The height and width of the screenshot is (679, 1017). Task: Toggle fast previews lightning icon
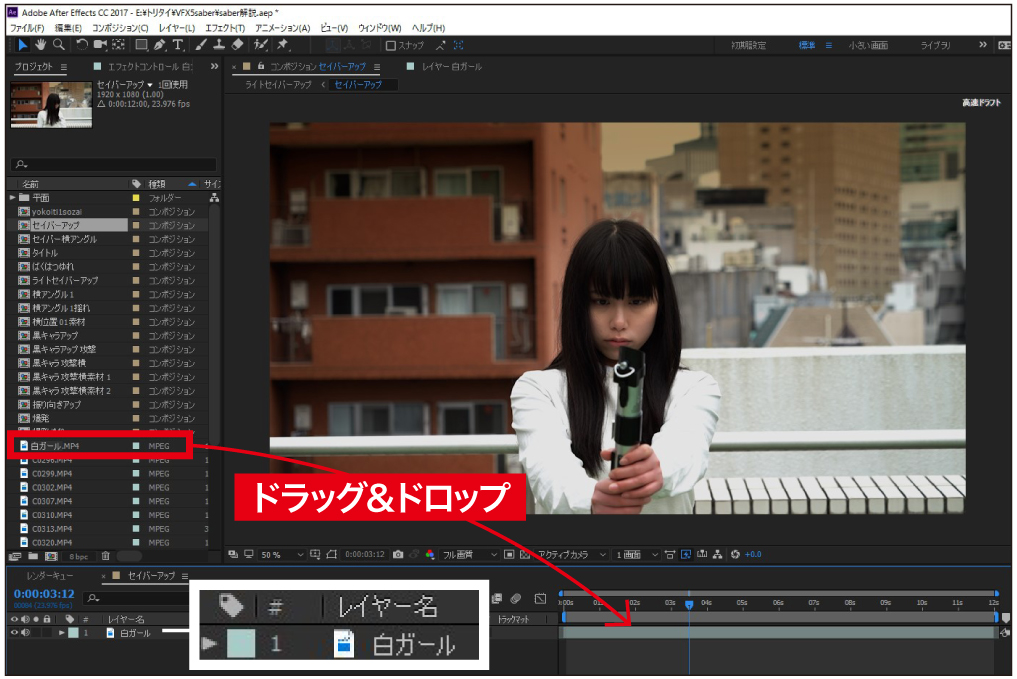[686, 554]
